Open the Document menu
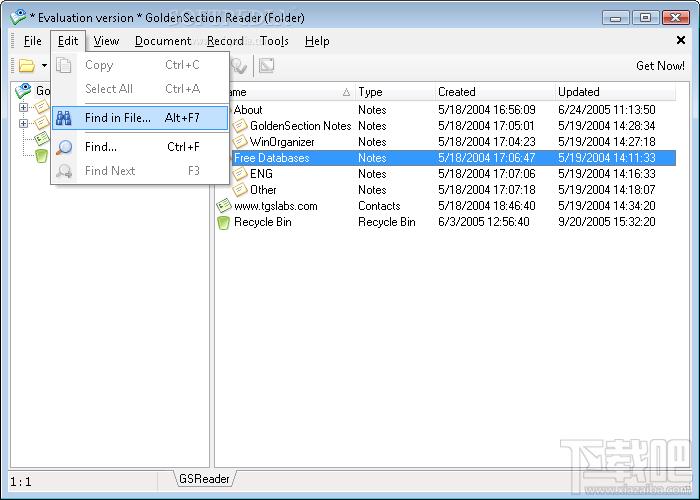Screen dimensions: 700x500 point(163,41)
